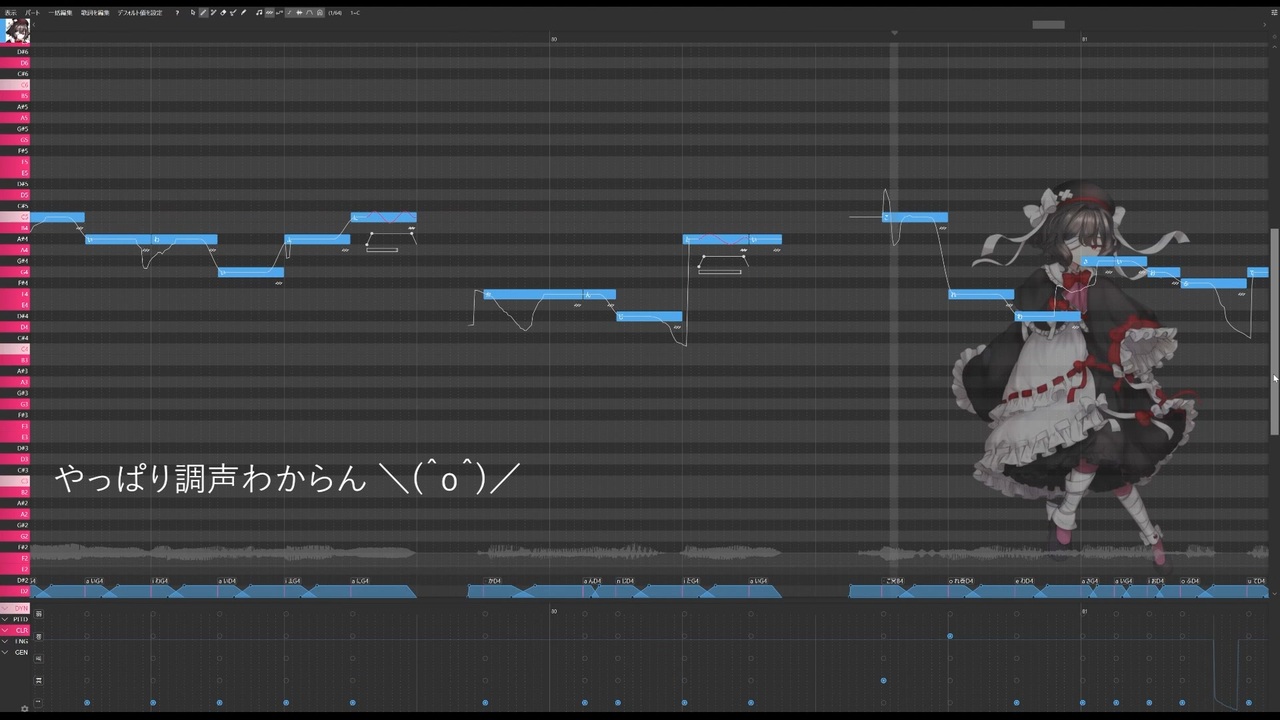The width and height of the screenshot is (1280, 720).
Task: Click the 歌詞を編集 button
Action: 95,13
